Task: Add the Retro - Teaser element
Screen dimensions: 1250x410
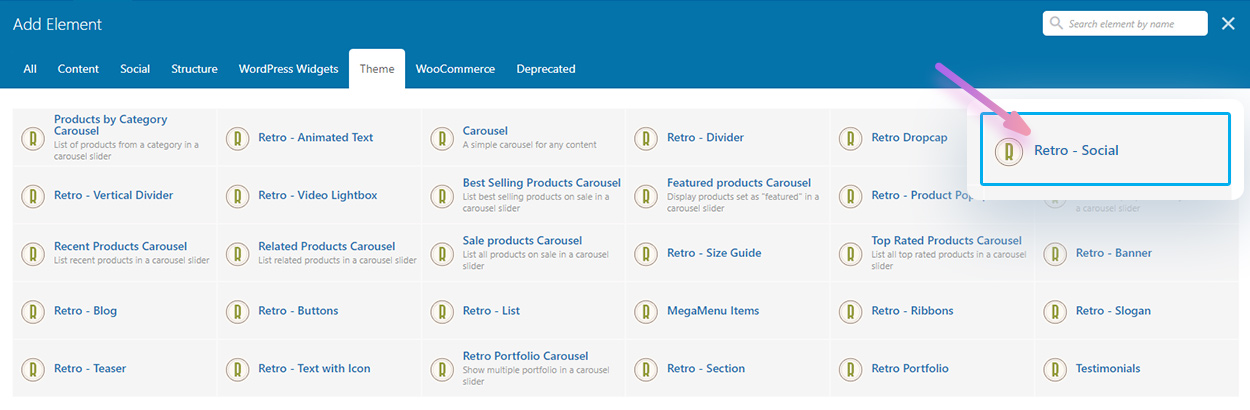Action: 115,368
